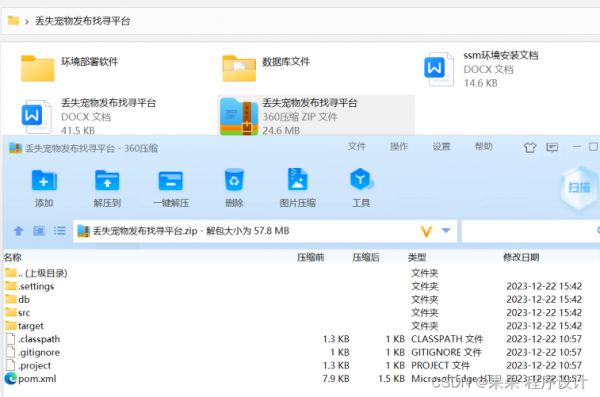The width and height of the screenshot is (600, 397).
Task: Click the 解压到 (Extract to) icon
Action: tap(107, 180)
